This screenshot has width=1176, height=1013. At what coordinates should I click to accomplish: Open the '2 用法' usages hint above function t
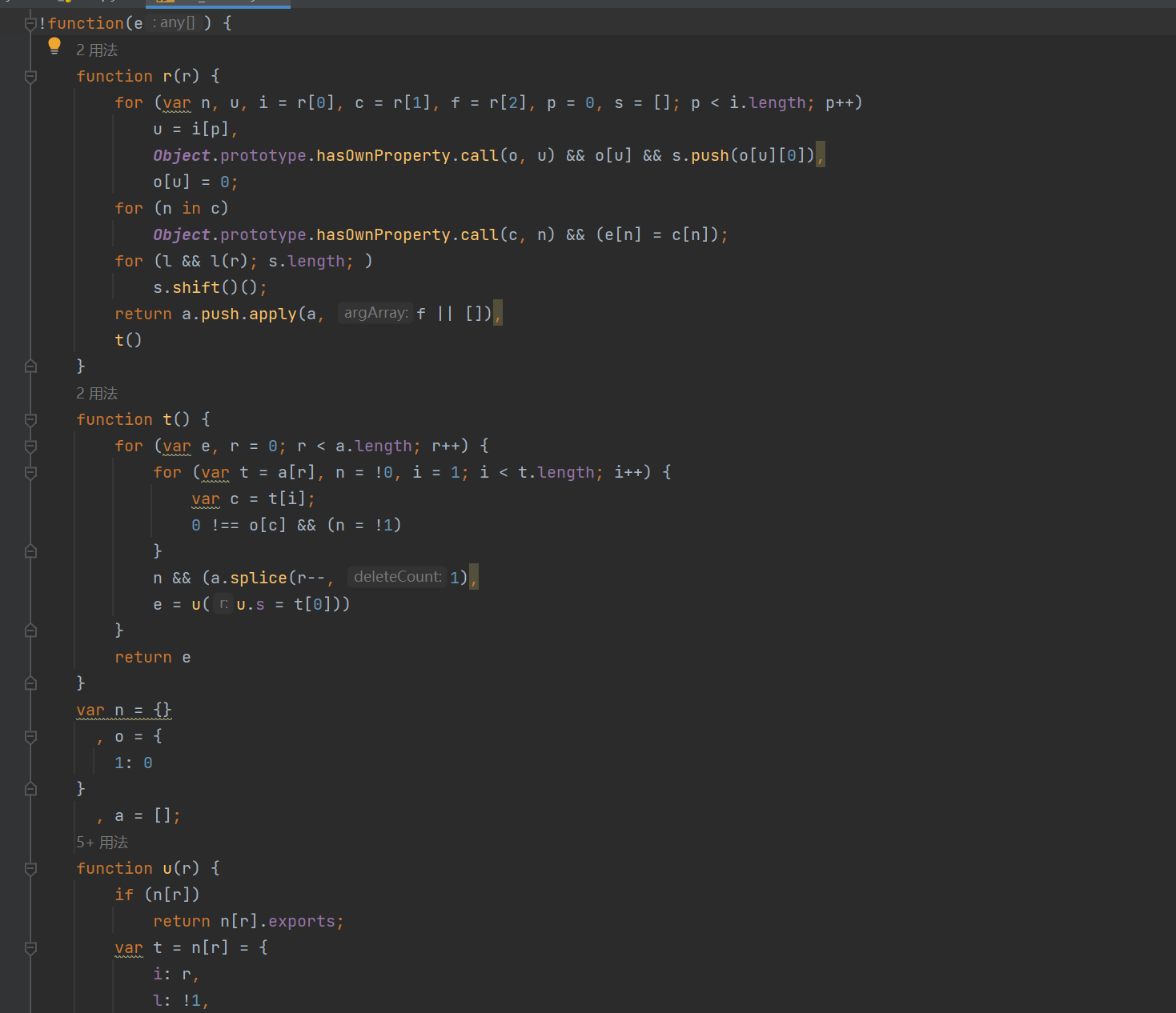coord(97,393)
